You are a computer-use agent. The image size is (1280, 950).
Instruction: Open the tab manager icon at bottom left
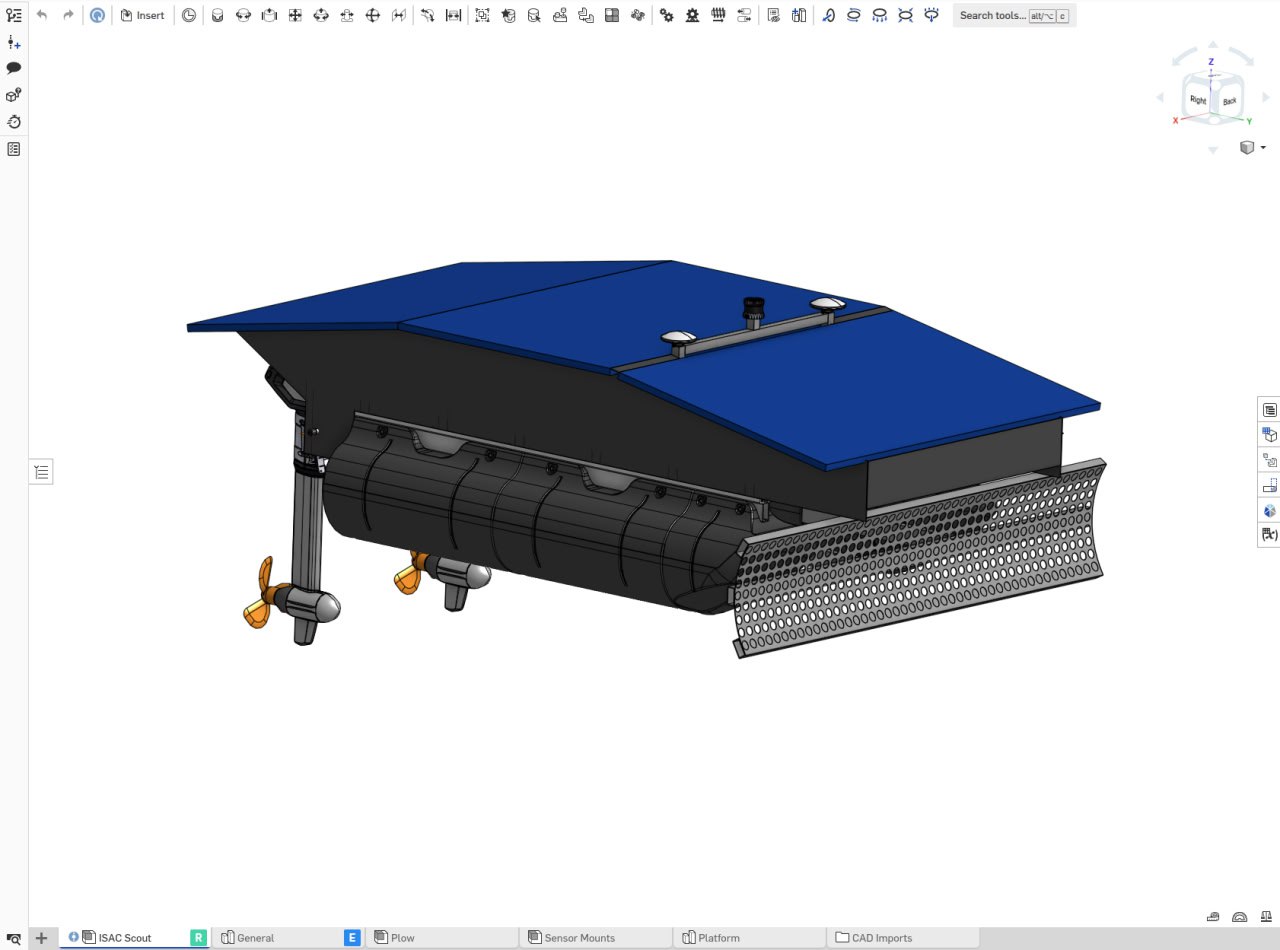14,938
